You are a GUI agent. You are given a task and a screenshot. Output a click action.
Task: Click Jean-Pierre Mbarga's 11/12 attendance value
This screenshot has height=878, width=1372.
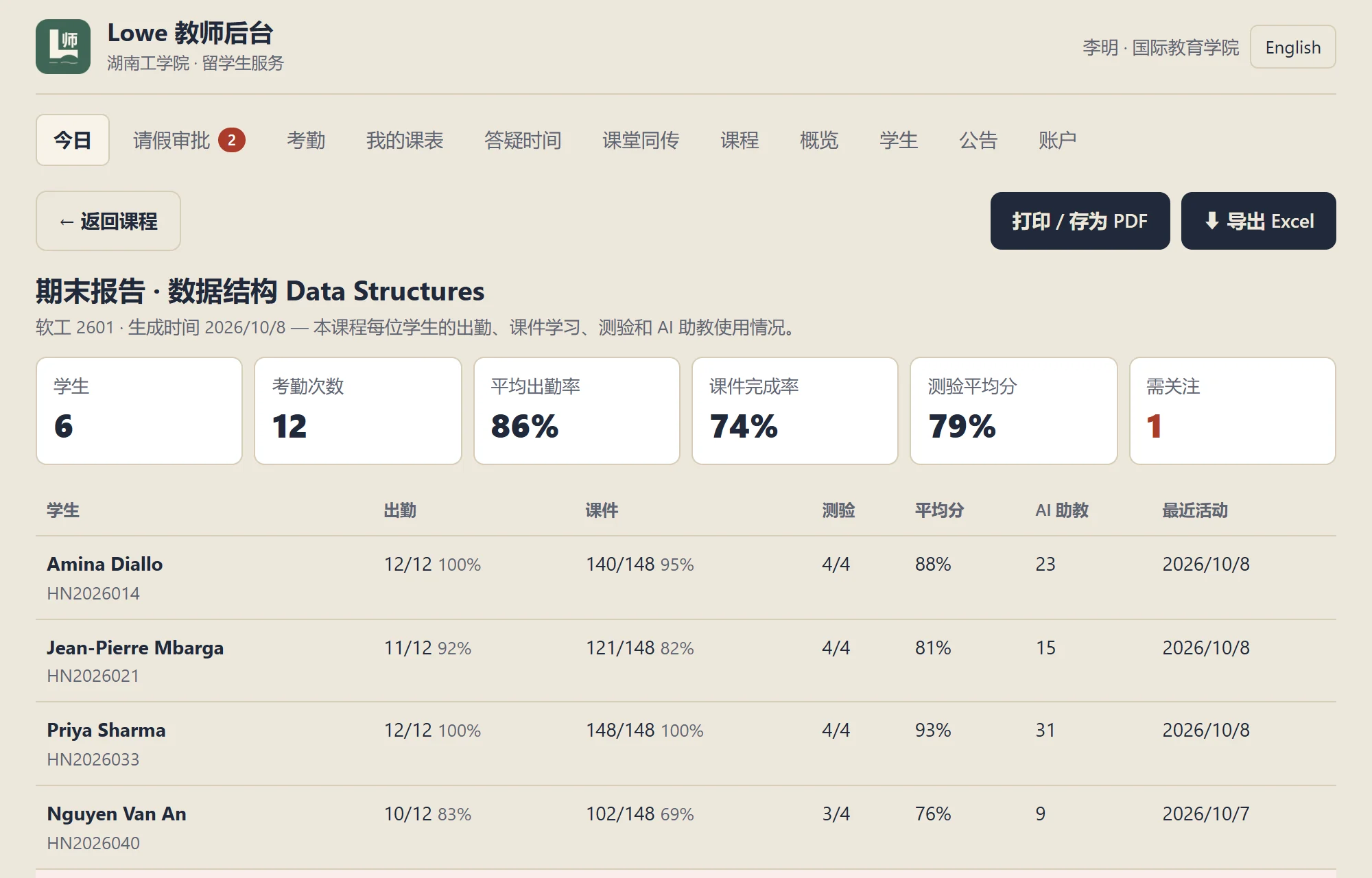tap(407, 648)
